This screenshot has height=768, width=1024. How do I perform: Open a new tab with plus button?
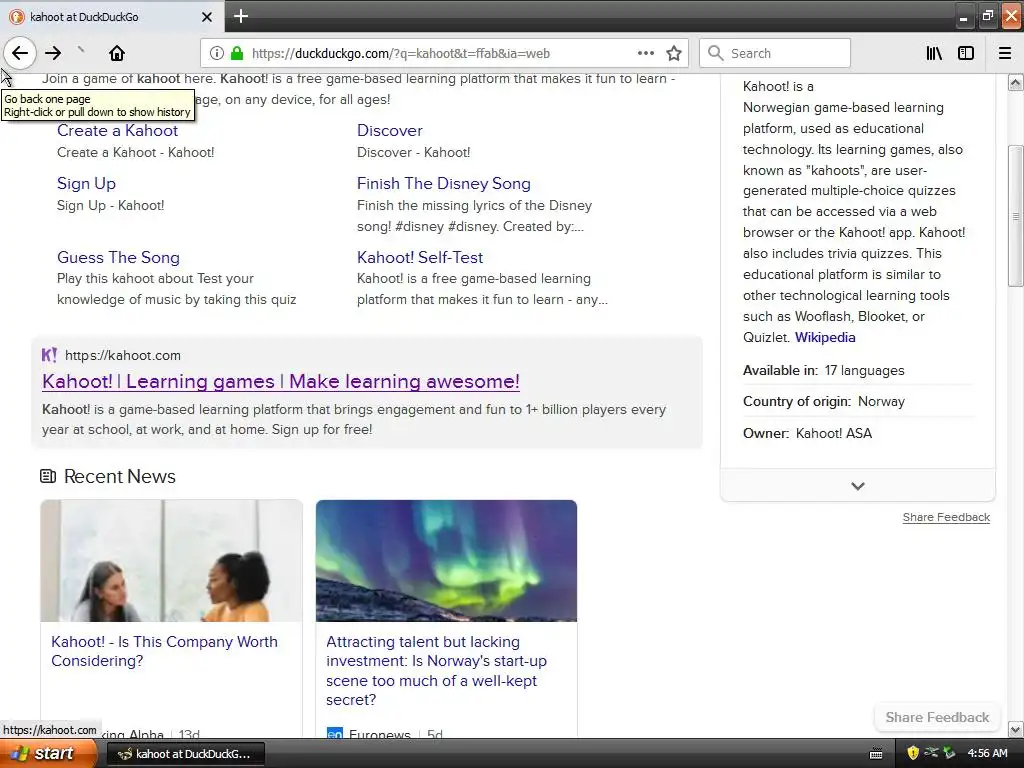[x=240, y=16]
